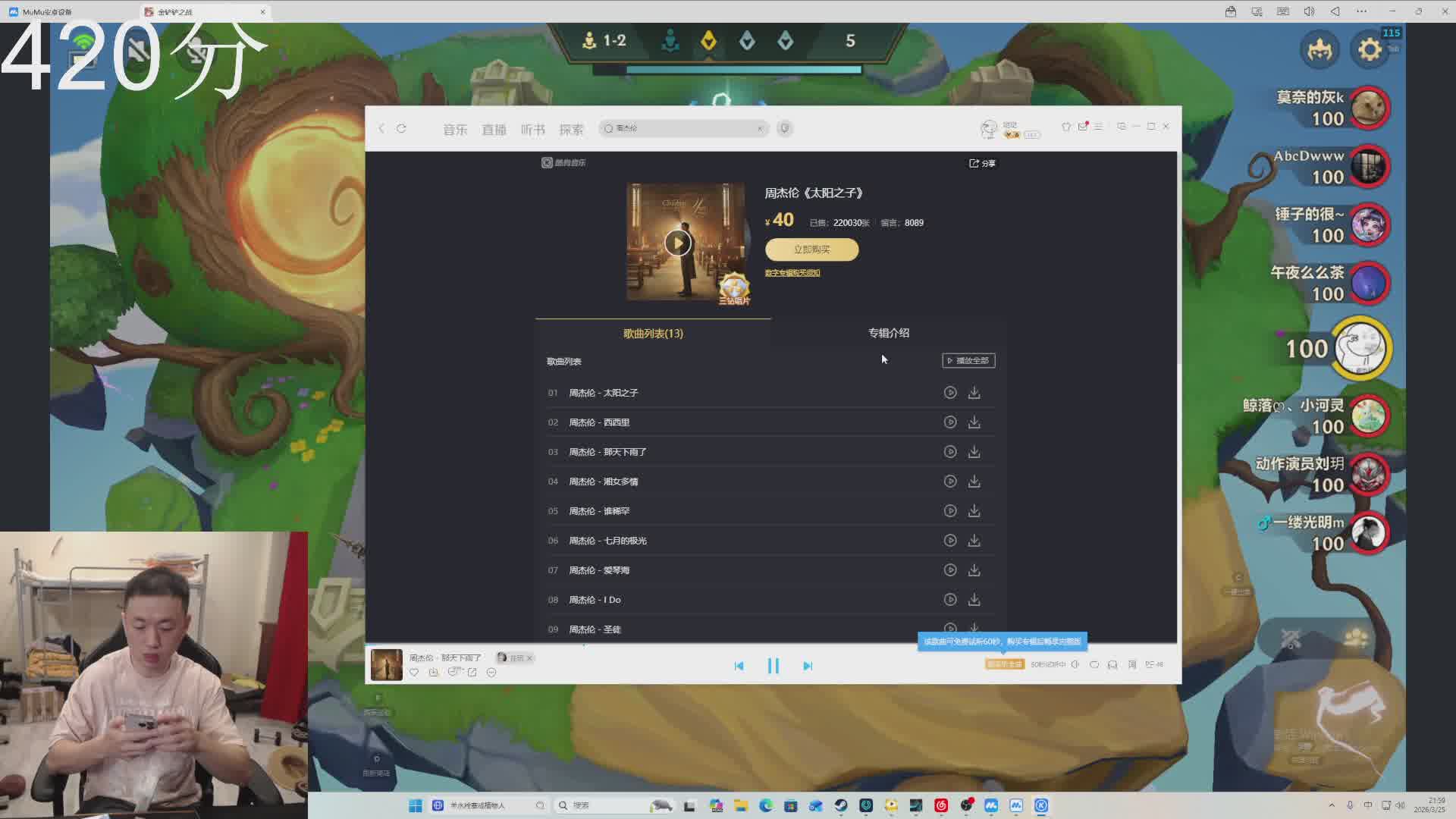Open more options (…) for the current song

click(491, 673)
